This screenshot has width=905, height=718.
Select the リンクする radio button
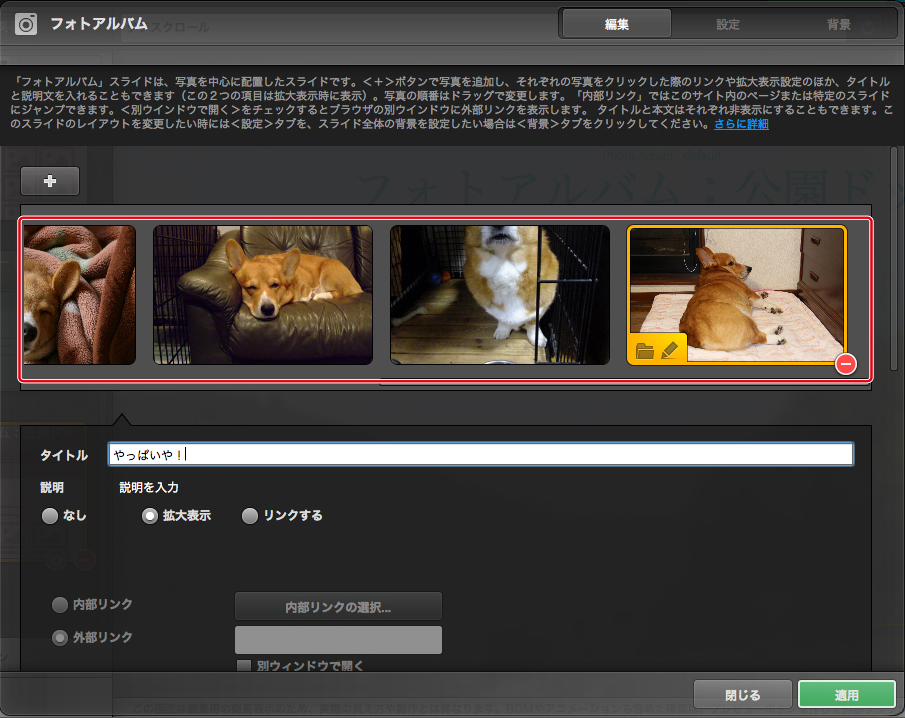(250, 515)
